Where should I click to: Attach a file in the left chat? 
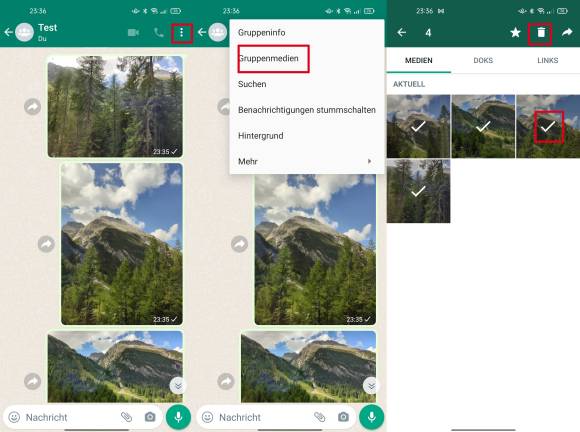[126, 417]
